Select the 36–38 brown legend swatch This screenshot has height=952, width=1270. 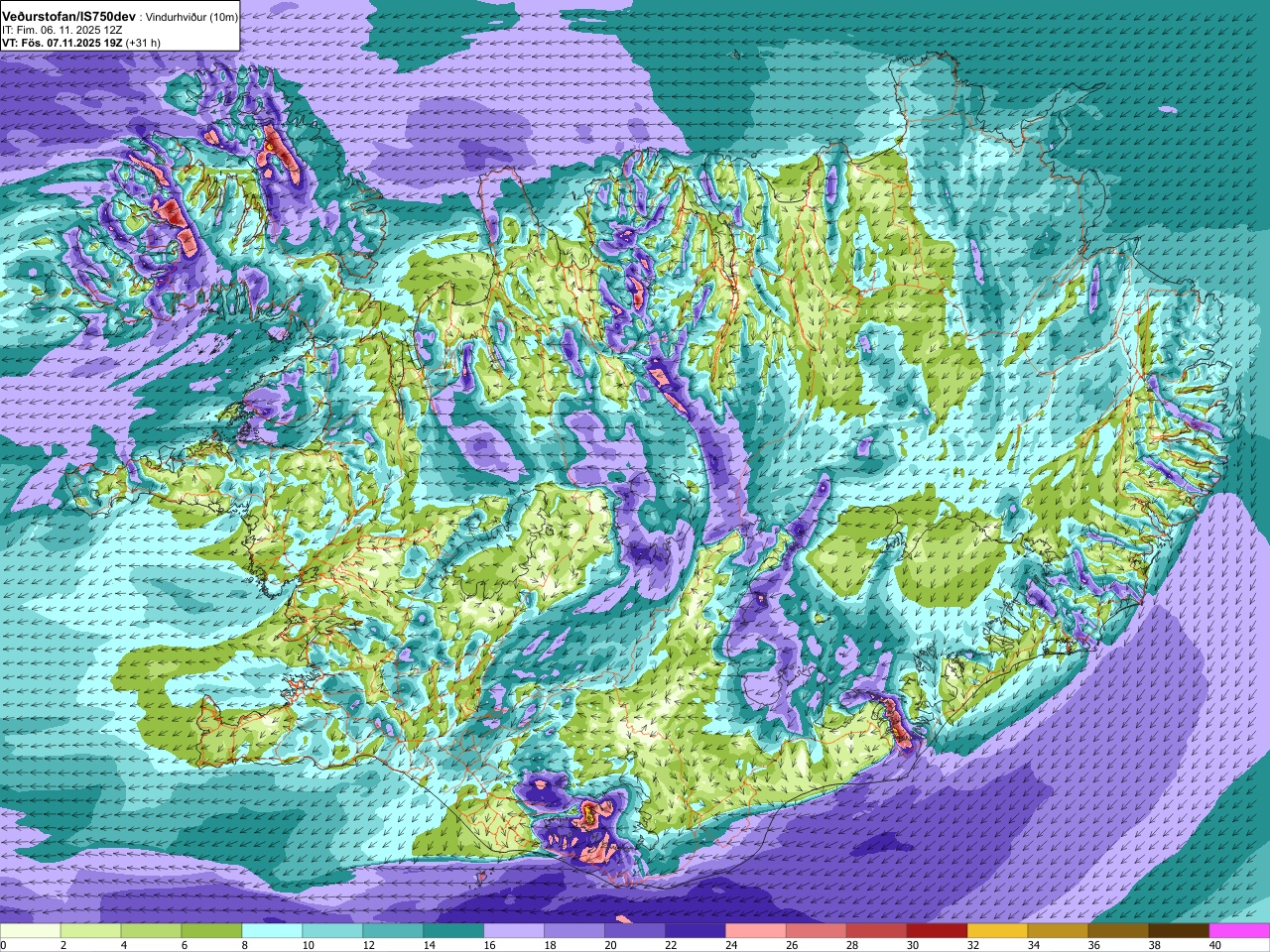click(1119, 931)
